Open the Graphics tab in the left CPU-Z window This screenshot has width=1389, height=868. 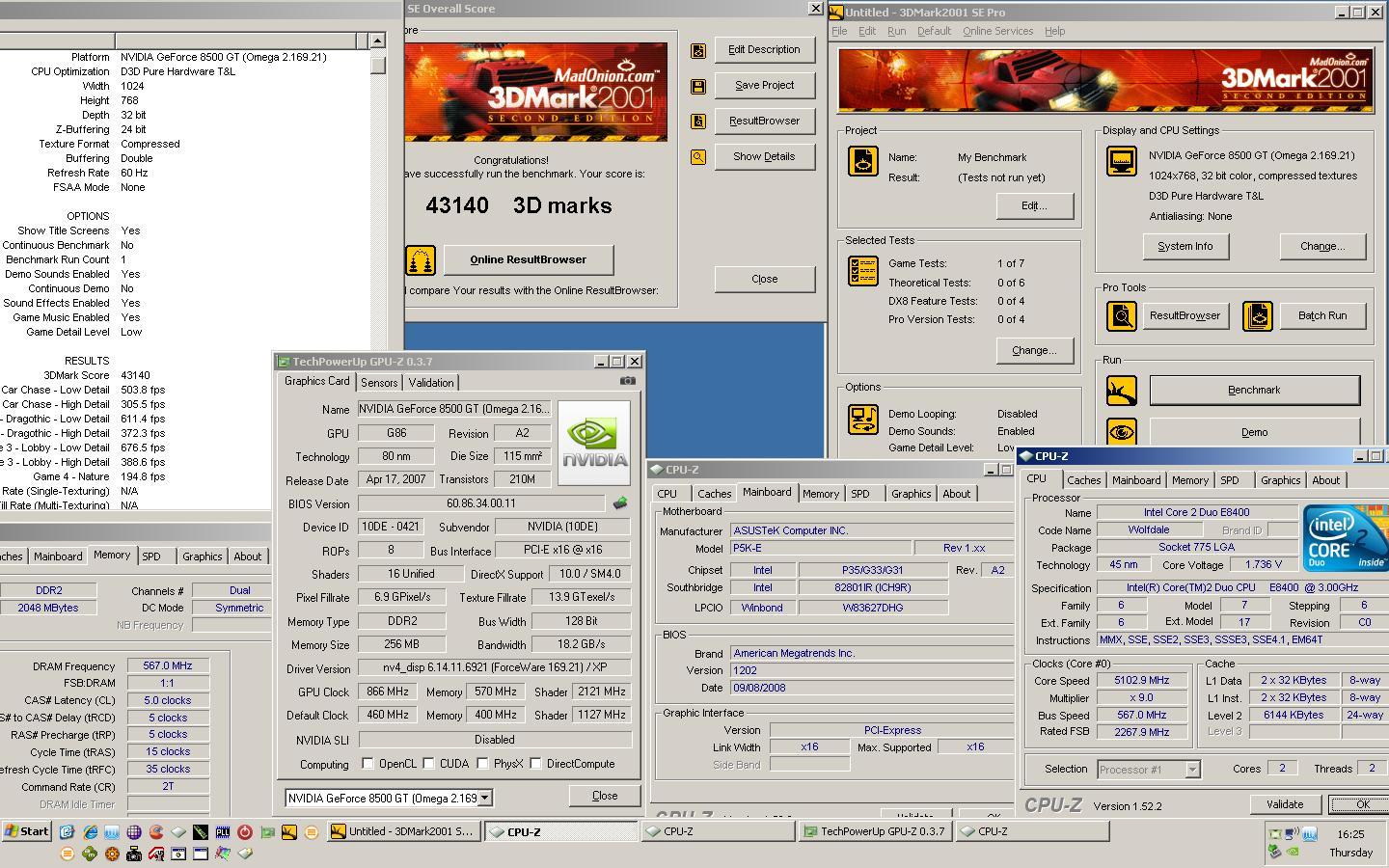[202, 556]
